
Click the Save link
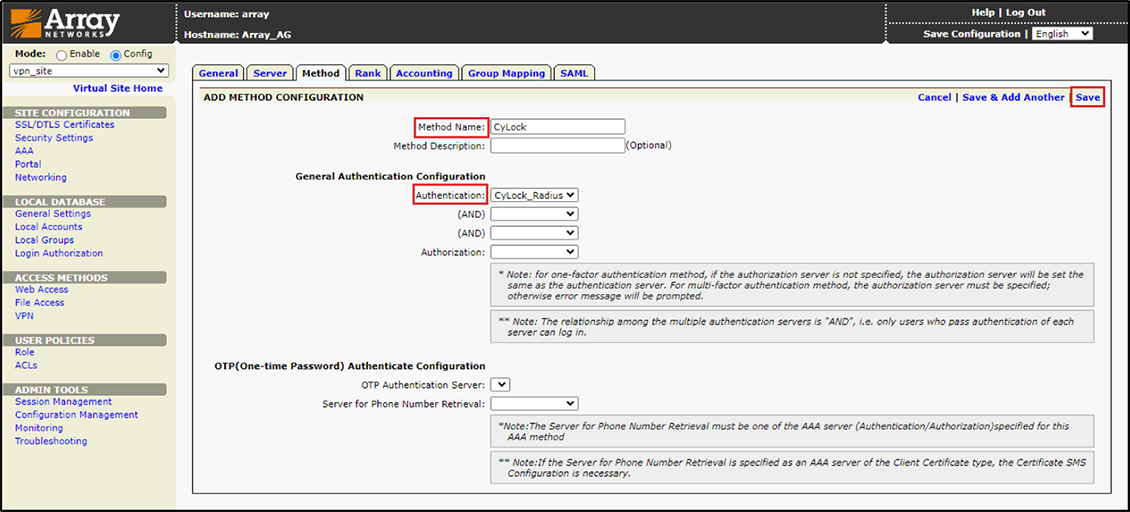click(1087, 97)
